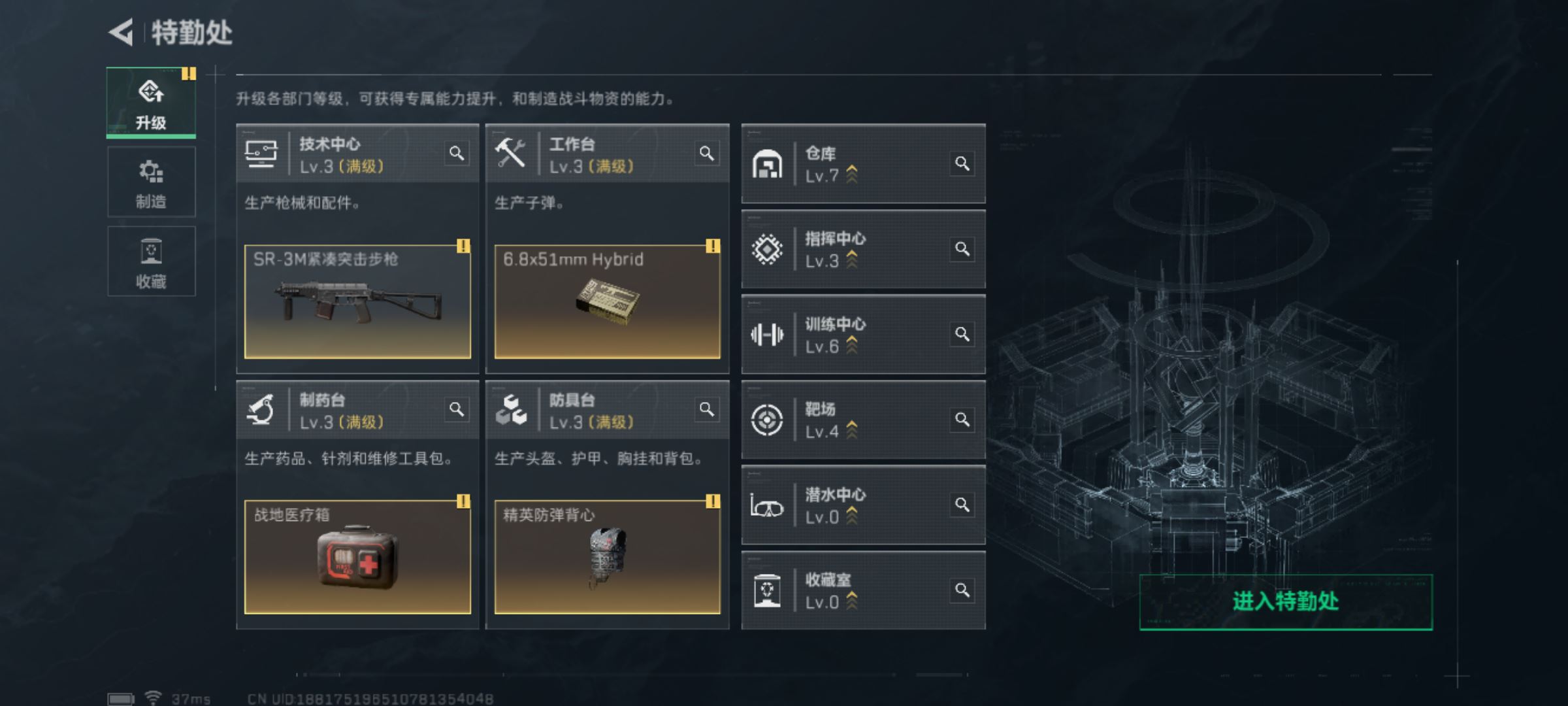The width and height of the screenshot is (1568, 706).
Task: Select the 6.8x51mm Hybrid ammo card
Action: click(607, 302)
